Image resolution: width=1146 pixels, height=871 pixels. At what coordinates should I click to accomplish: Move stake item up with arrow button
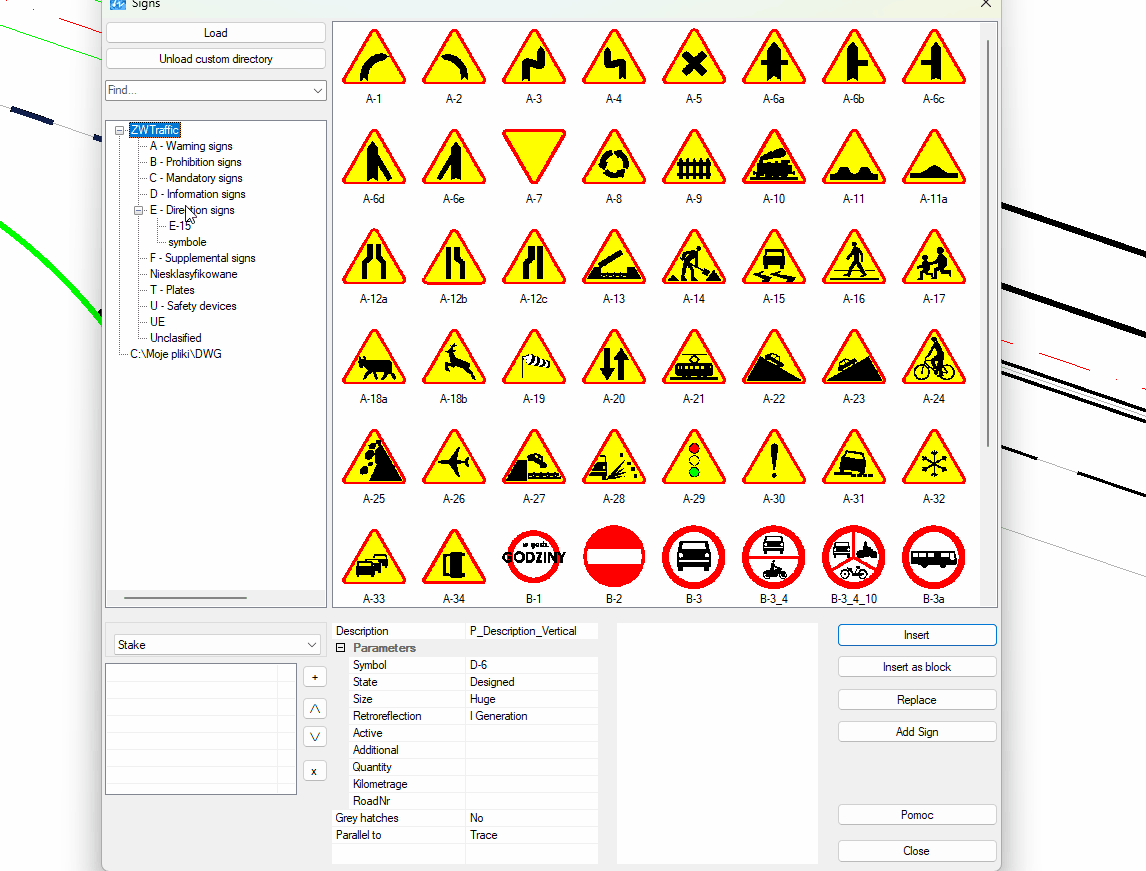(315, 709)
